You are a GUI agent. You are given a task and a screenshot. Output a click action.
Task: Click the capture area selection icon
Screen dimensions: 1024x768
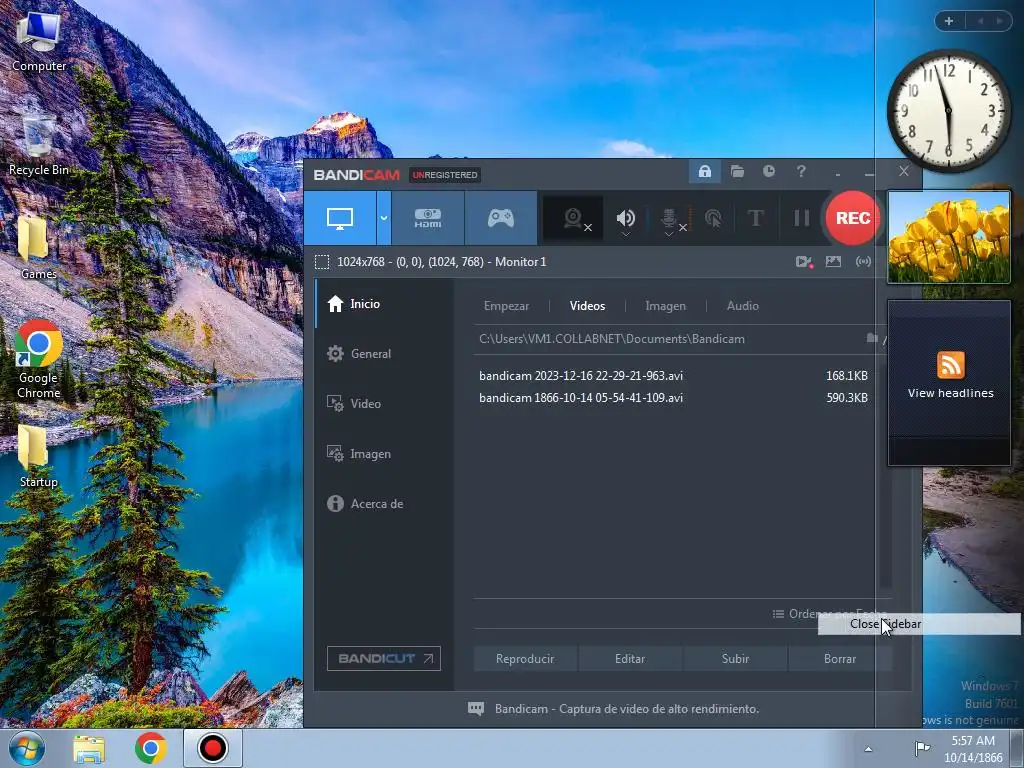[x=322, y=262]
